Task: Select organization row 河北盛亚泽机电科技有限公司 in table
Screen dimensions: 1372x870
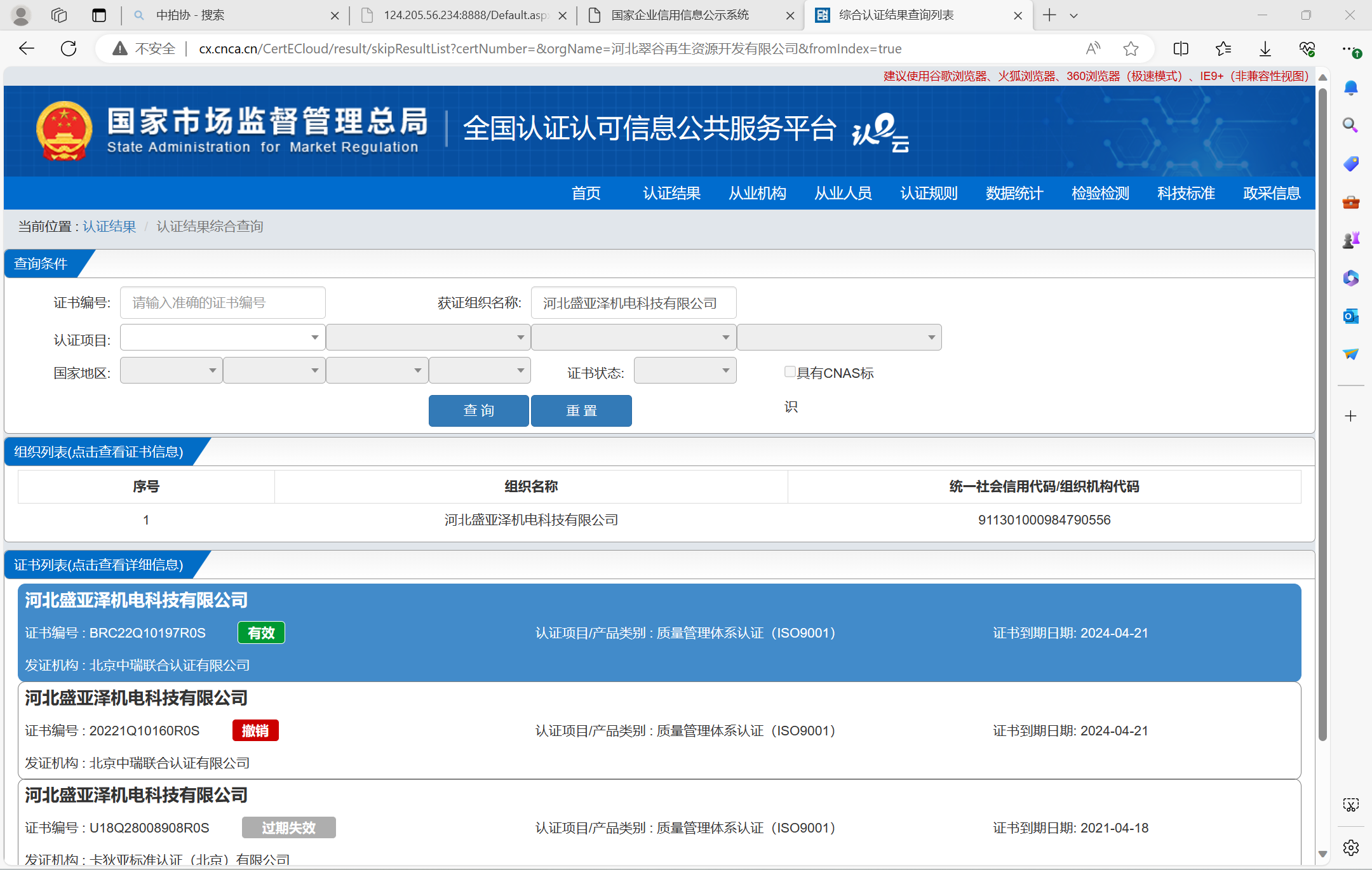Action: (x=659, y=520)
